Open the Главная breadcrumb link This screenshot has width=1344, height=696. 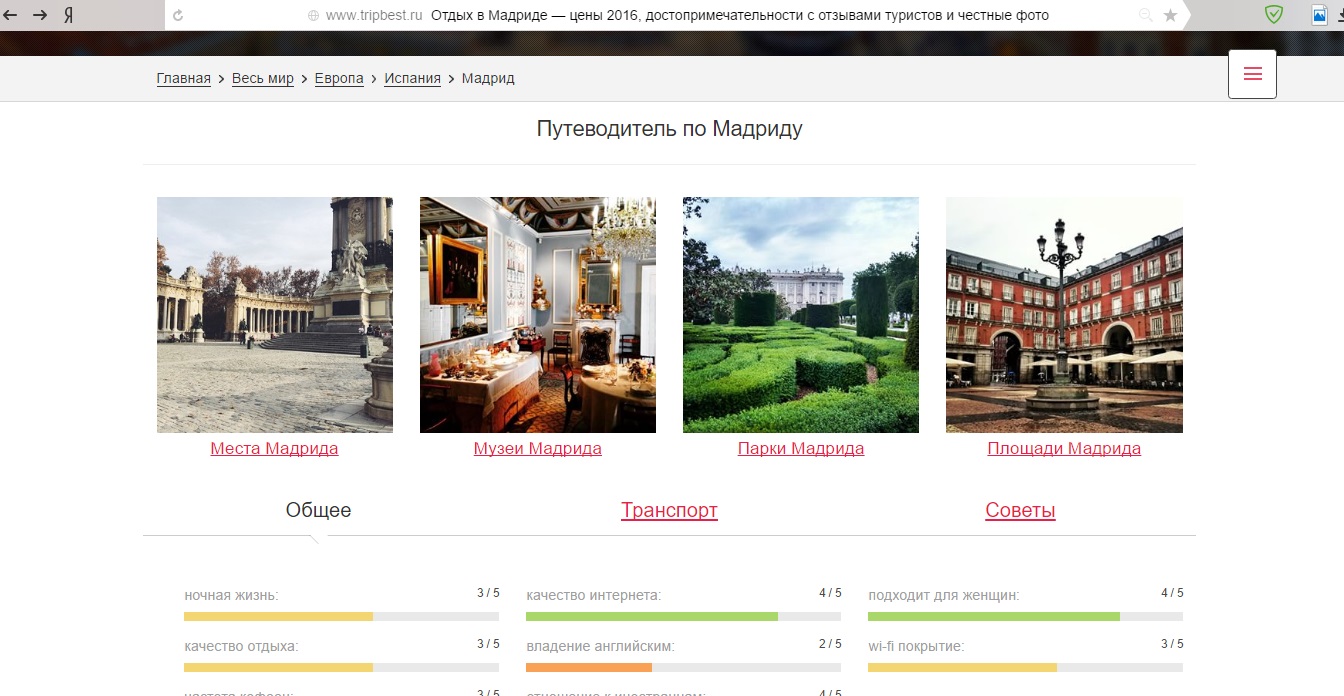[x=184, y=78]
